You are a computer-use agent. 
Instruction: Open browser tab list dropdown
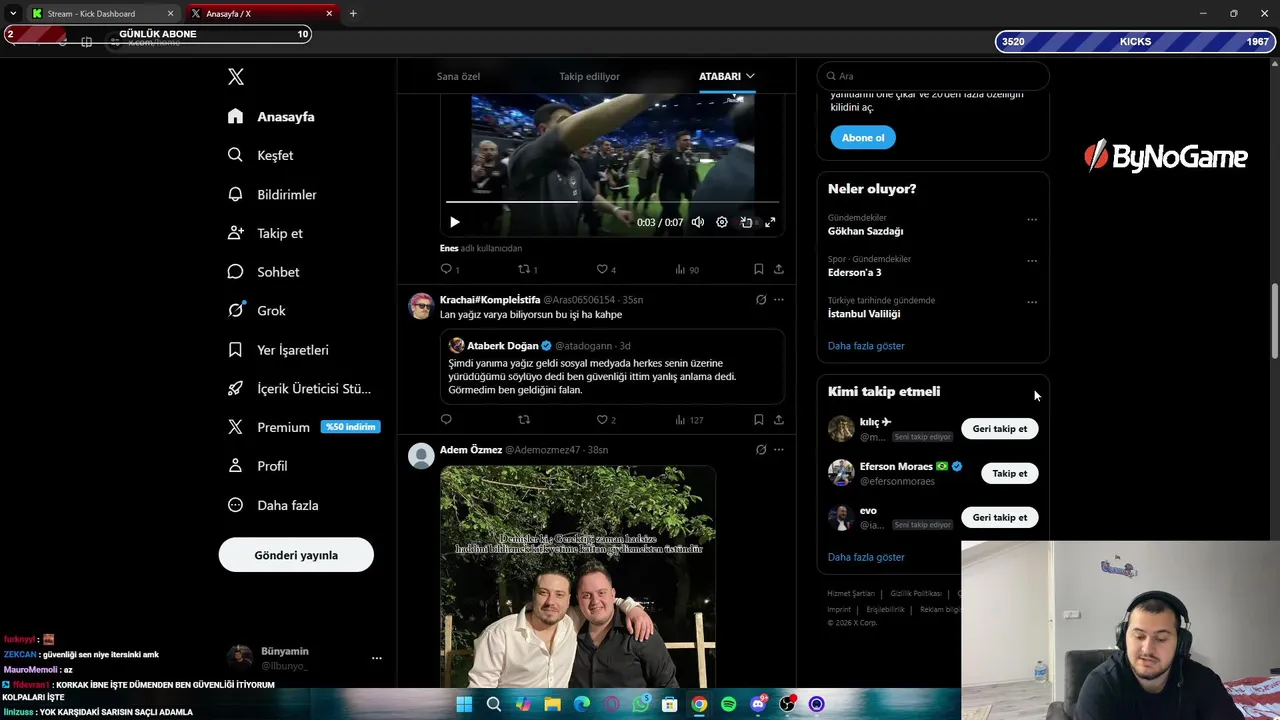[x=12, y=14]
